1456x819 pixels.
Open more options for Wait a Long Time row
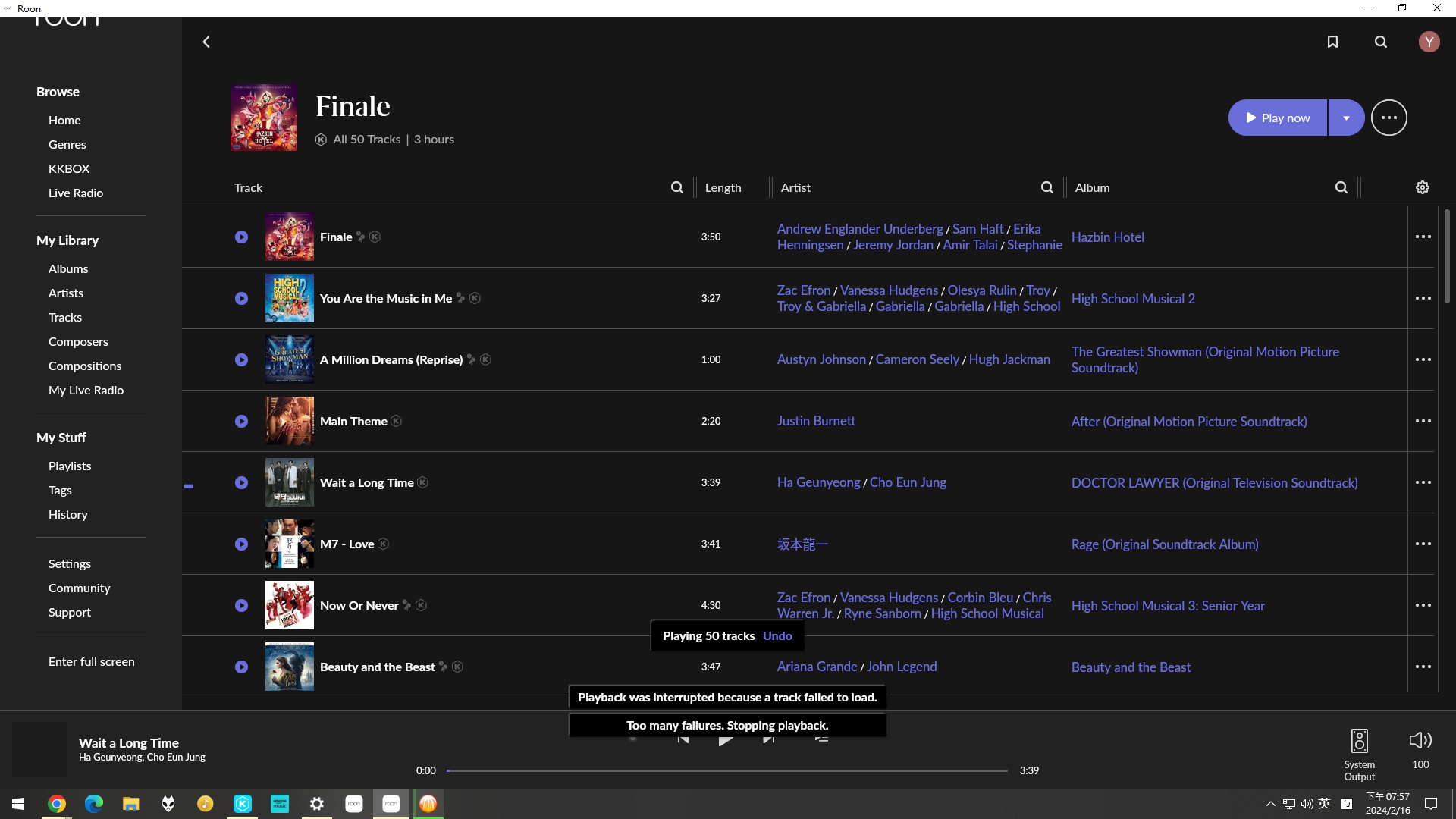(x=1423, y=482)
